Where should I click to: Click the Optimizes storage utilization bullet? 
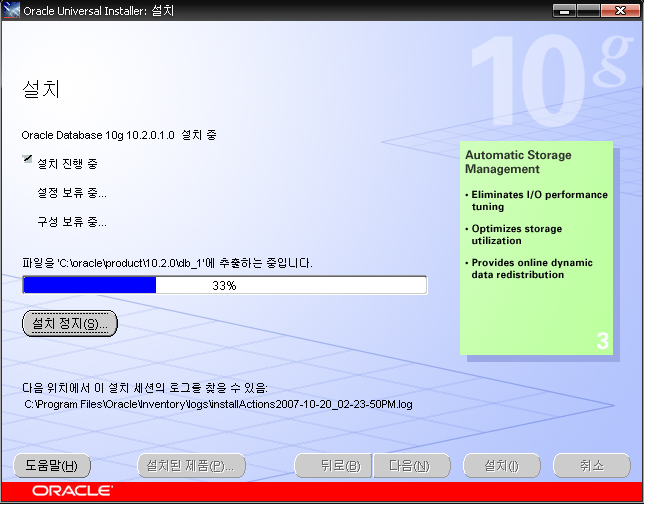click(514, 235)
